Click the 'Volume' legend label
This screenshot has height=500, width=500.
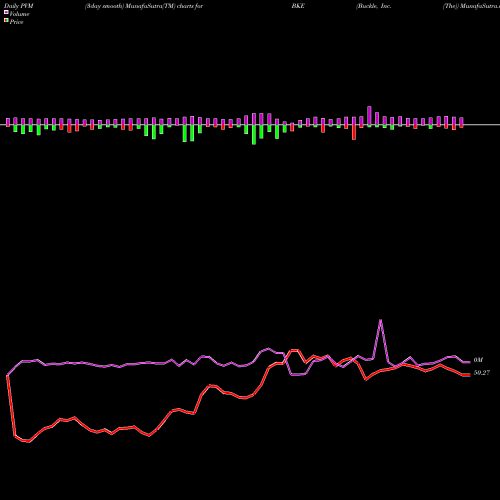click(19, 14)
